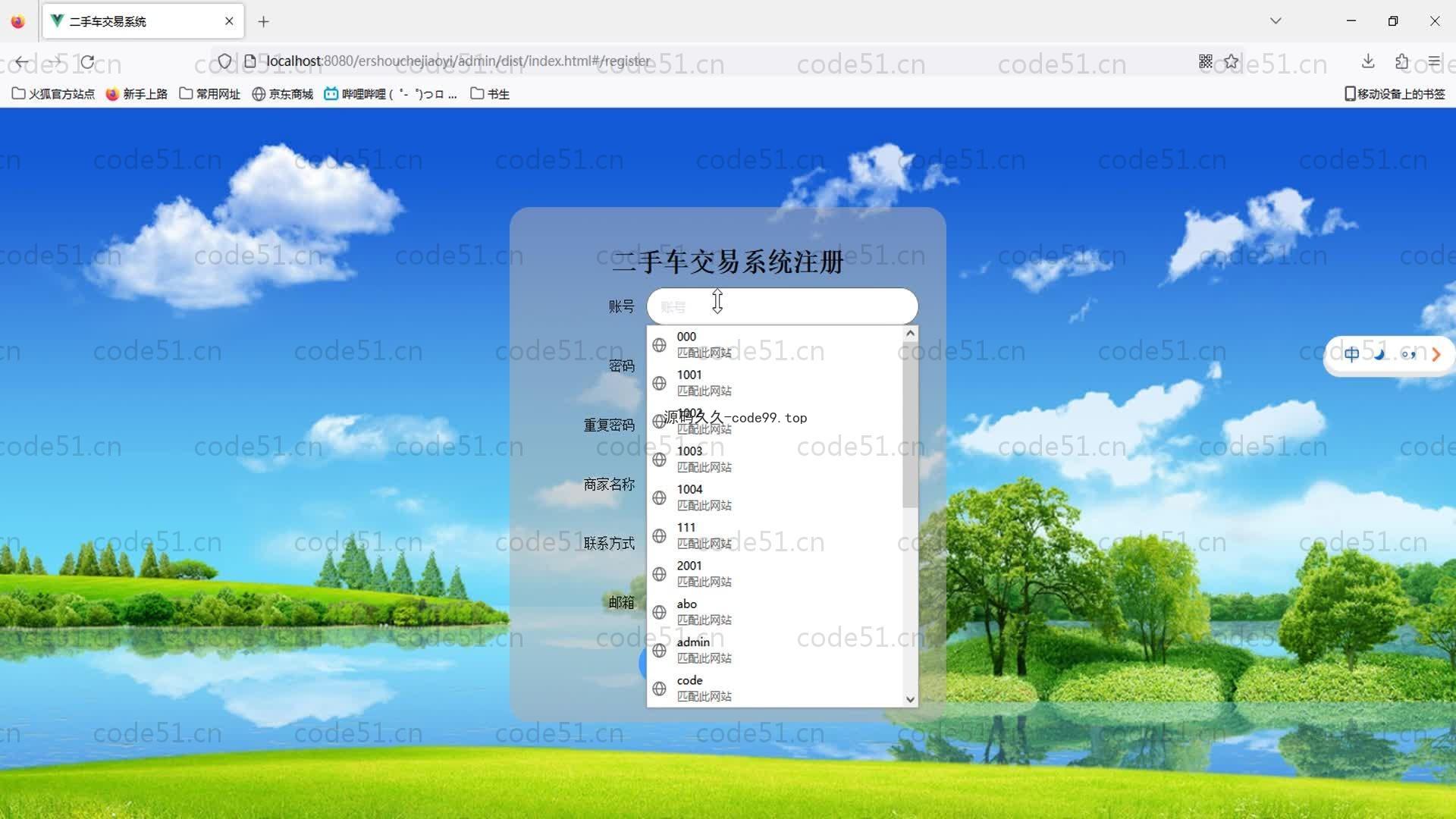Click the address bar URL

tap(458, 61)
